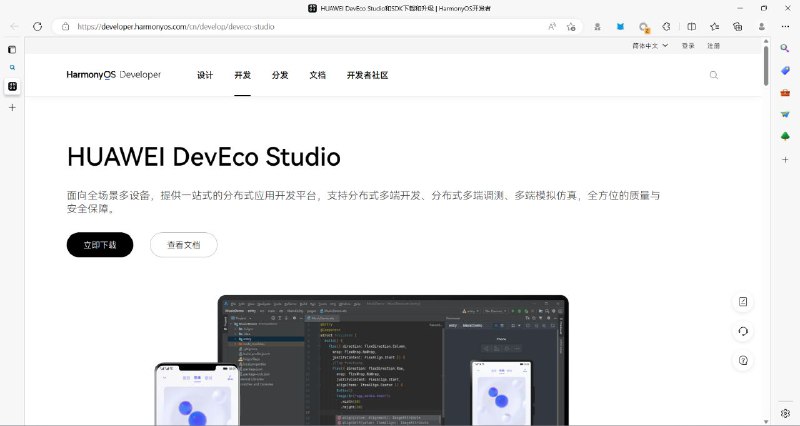This screenshot has width=800, height=426.
Task: Click the 立即下载 button
Action: (x=100, y=245)
